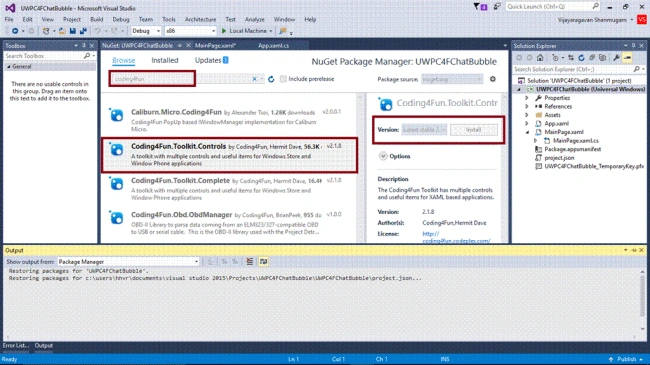Click the Show All Files icon
The image size is (650, 365).
(602, 58)
